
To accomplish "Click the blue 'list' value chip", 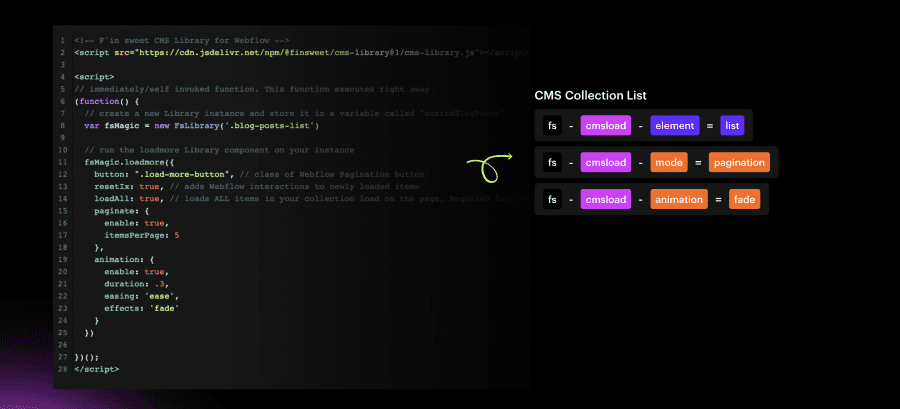I will pyautogui.click(x=732, y=126).
